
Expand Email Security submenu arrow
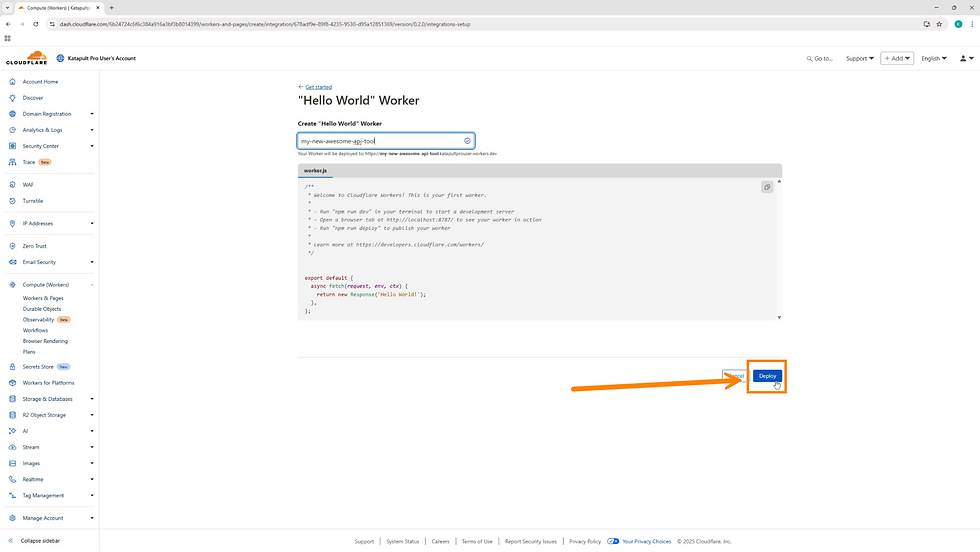[92, 263]
